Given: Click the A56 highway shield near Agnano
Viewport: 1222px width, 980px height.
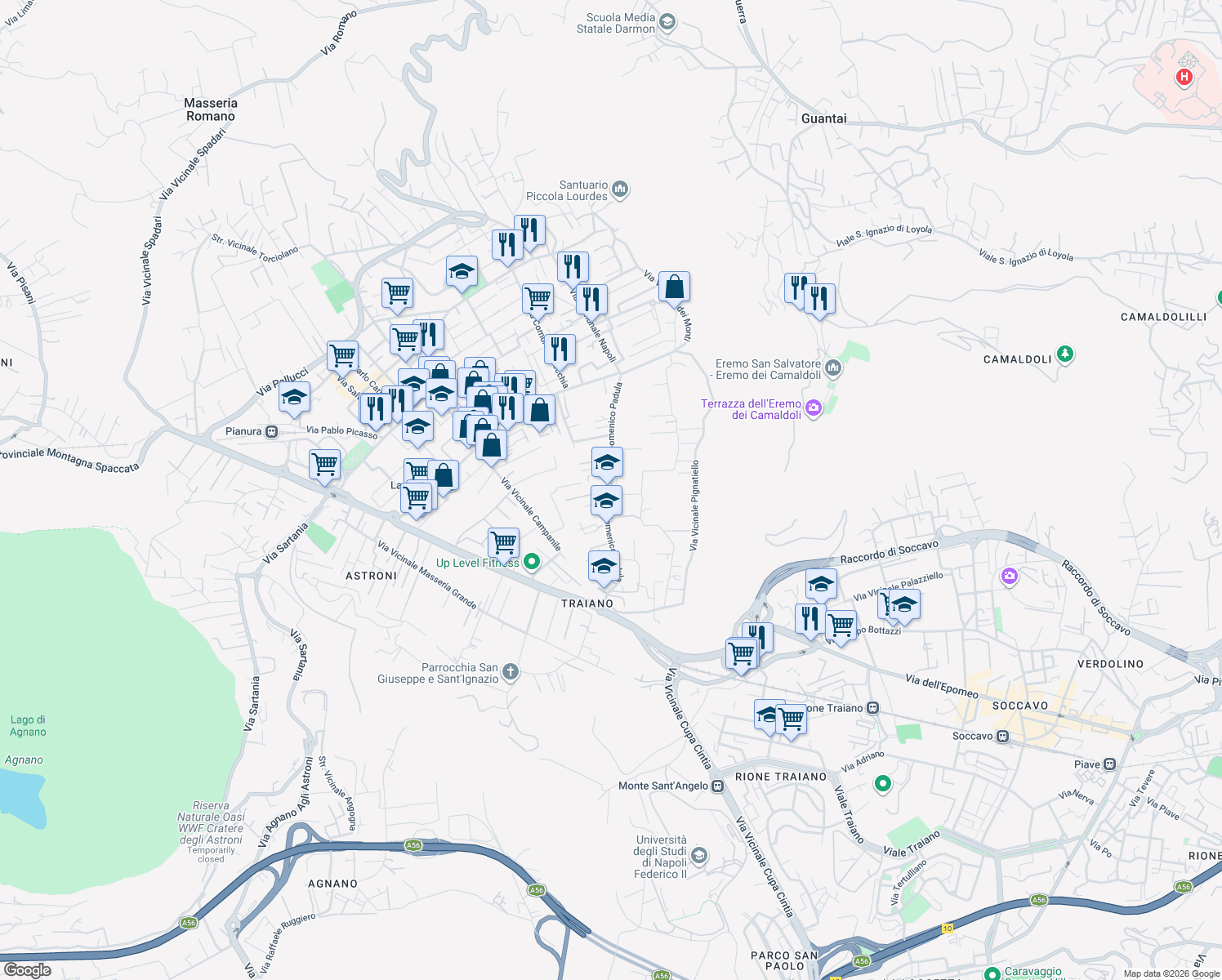Looking at the screenshot, I should coord(414,845).
